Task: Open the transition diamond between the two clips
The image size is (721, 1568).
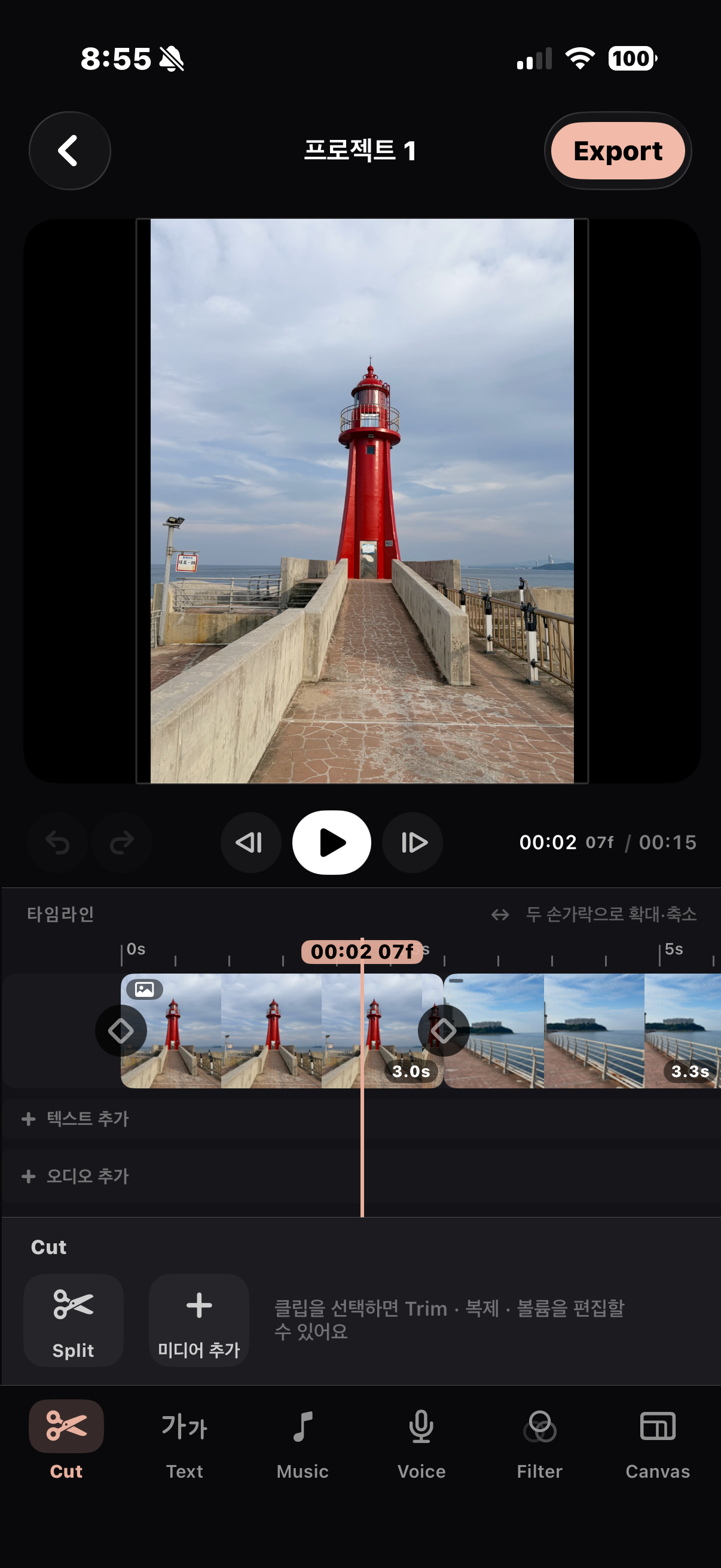Action: [444, 1030]
